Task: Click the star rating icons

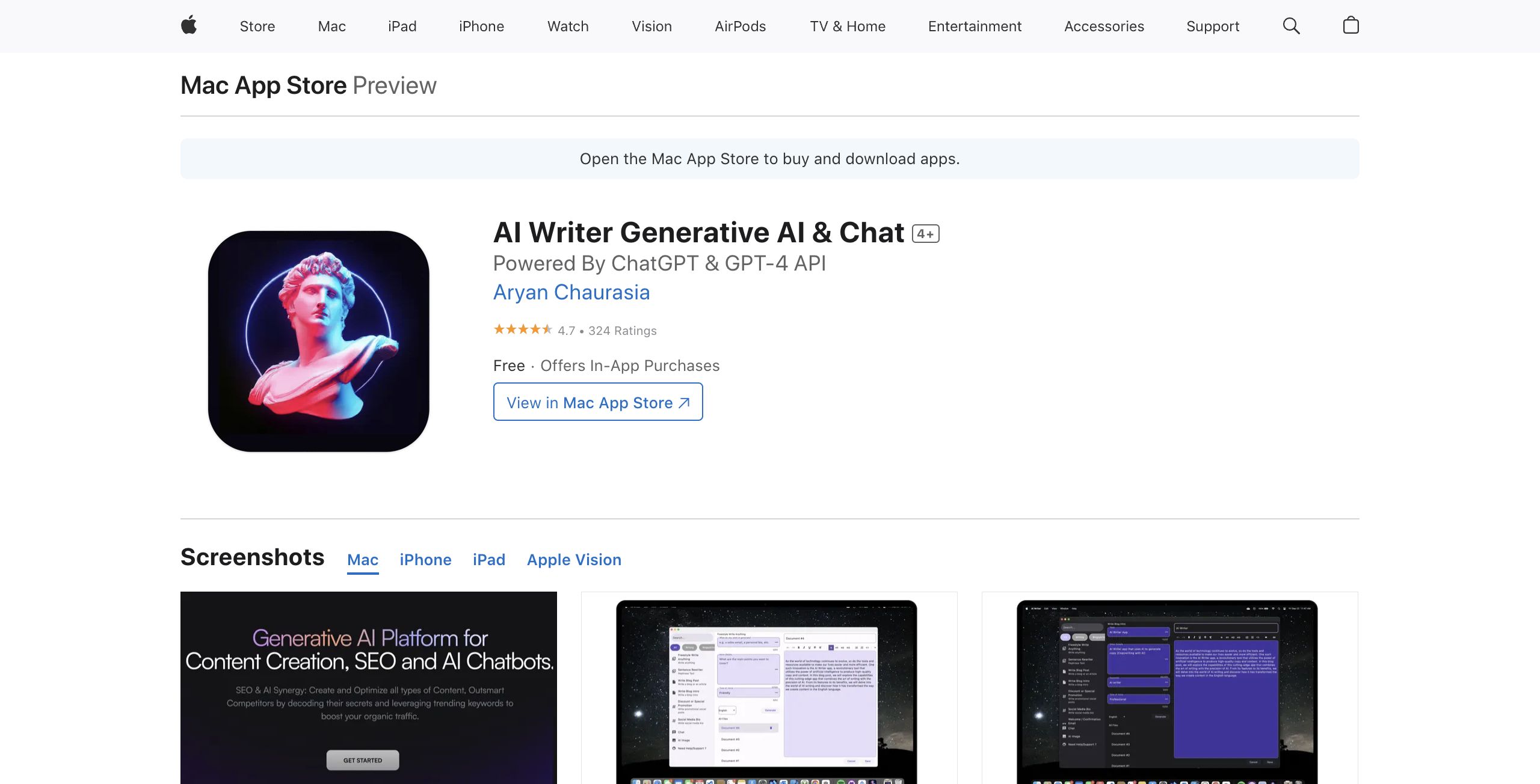Action: (x=522, y=329)
